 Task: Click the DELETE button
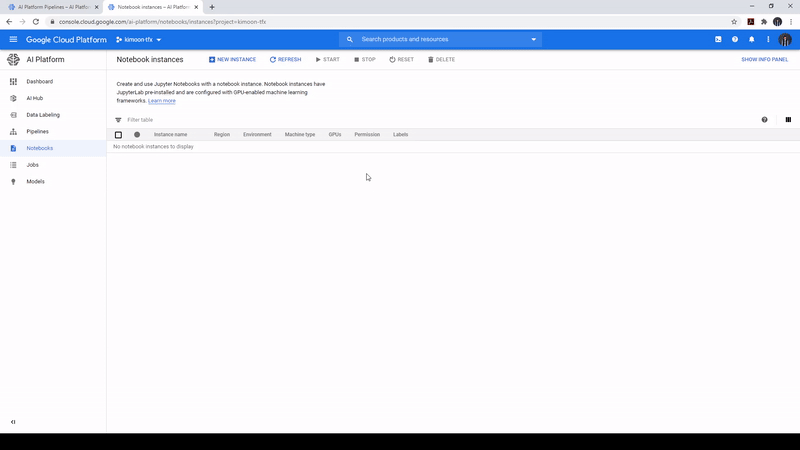point(441,60)
